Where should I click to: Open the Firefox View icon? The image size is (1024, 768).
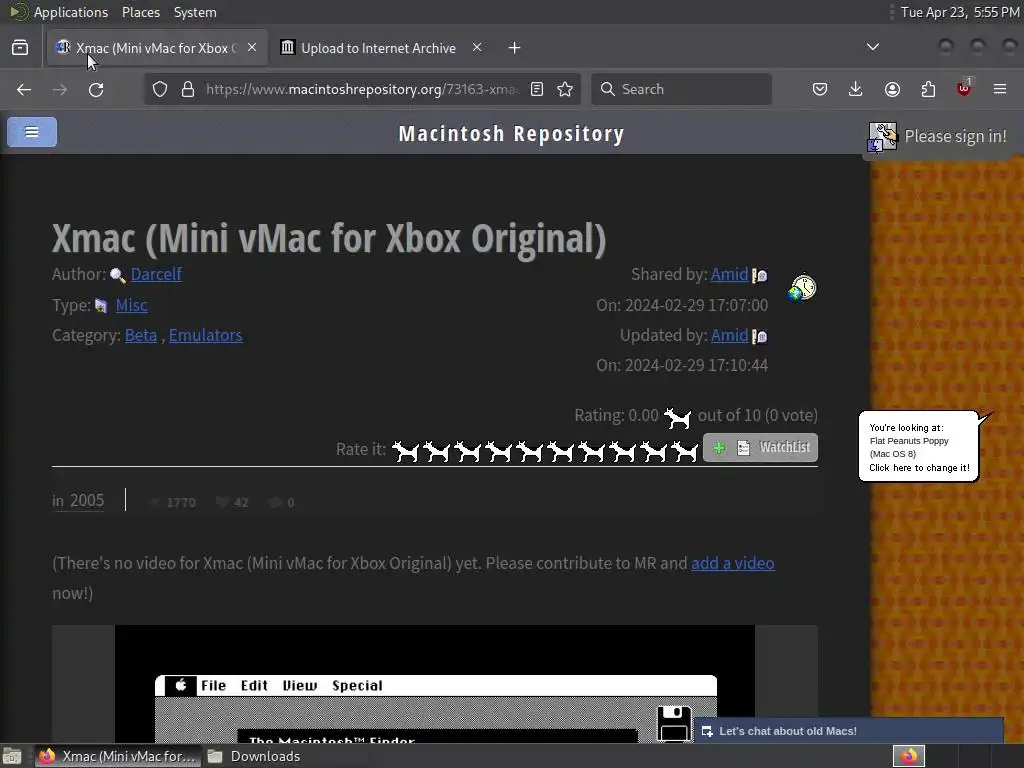[x=20, y=48]
